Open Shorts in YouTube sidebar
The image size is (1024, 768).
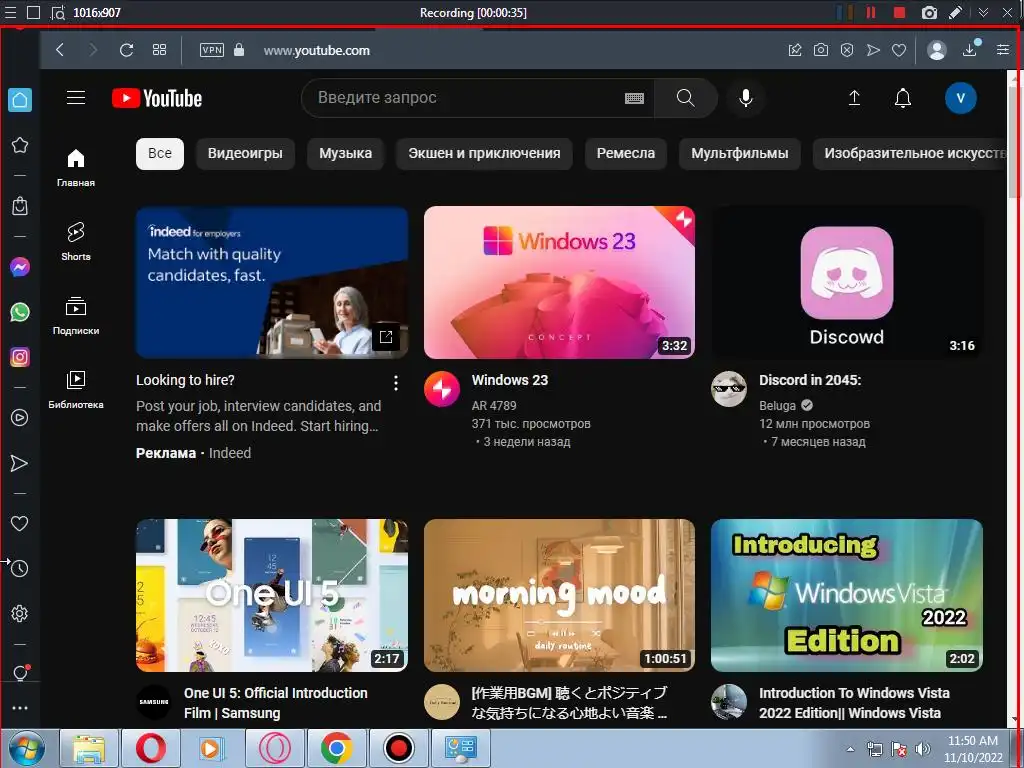point(76,242)
